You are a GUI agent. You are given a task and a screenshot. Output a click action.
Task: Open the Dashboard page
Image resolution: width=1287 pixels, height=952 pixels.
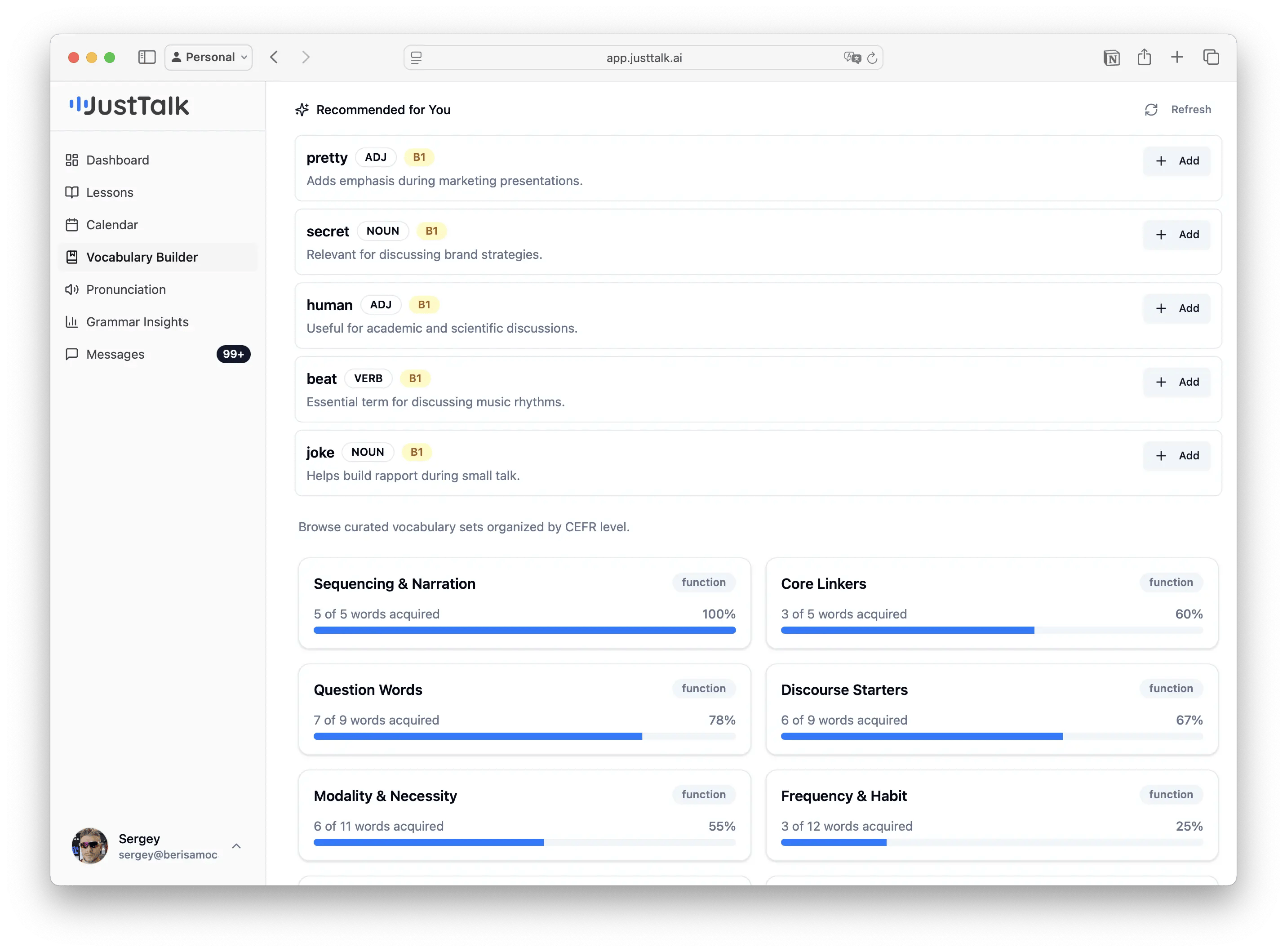[x=158, y=160]
